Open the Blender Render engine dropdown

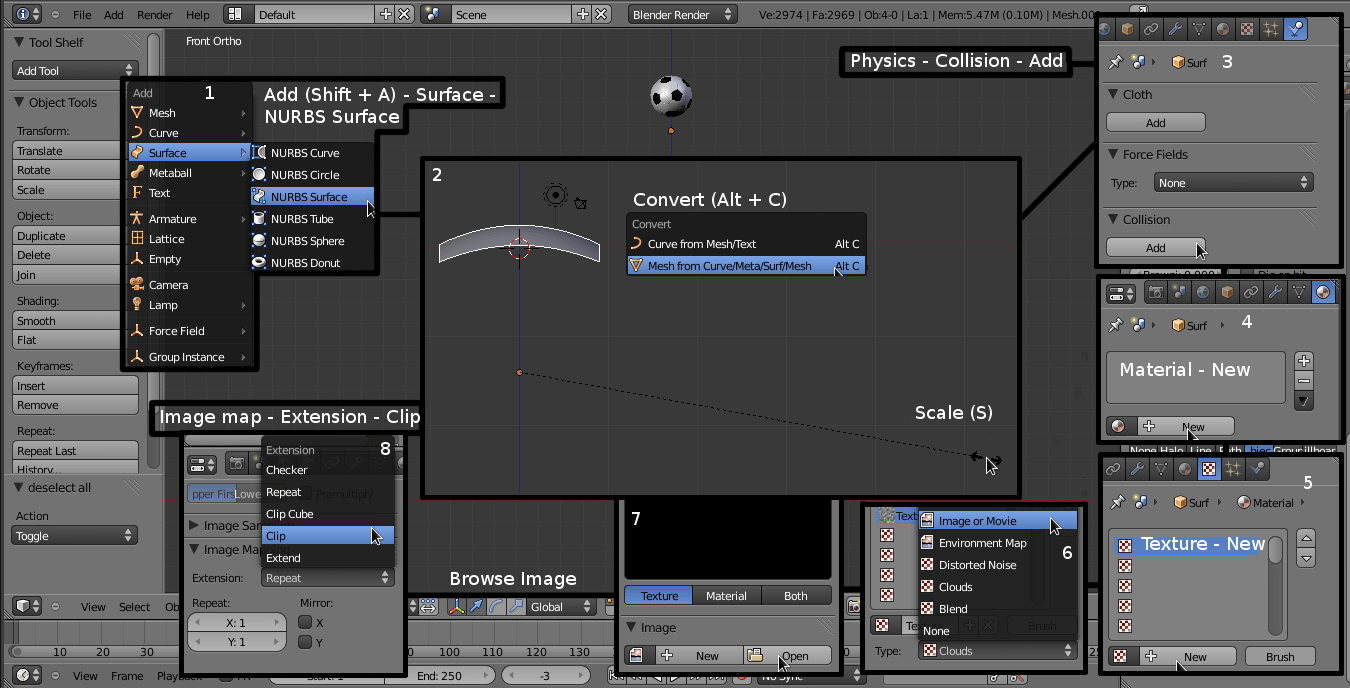(x=683, y=15)
